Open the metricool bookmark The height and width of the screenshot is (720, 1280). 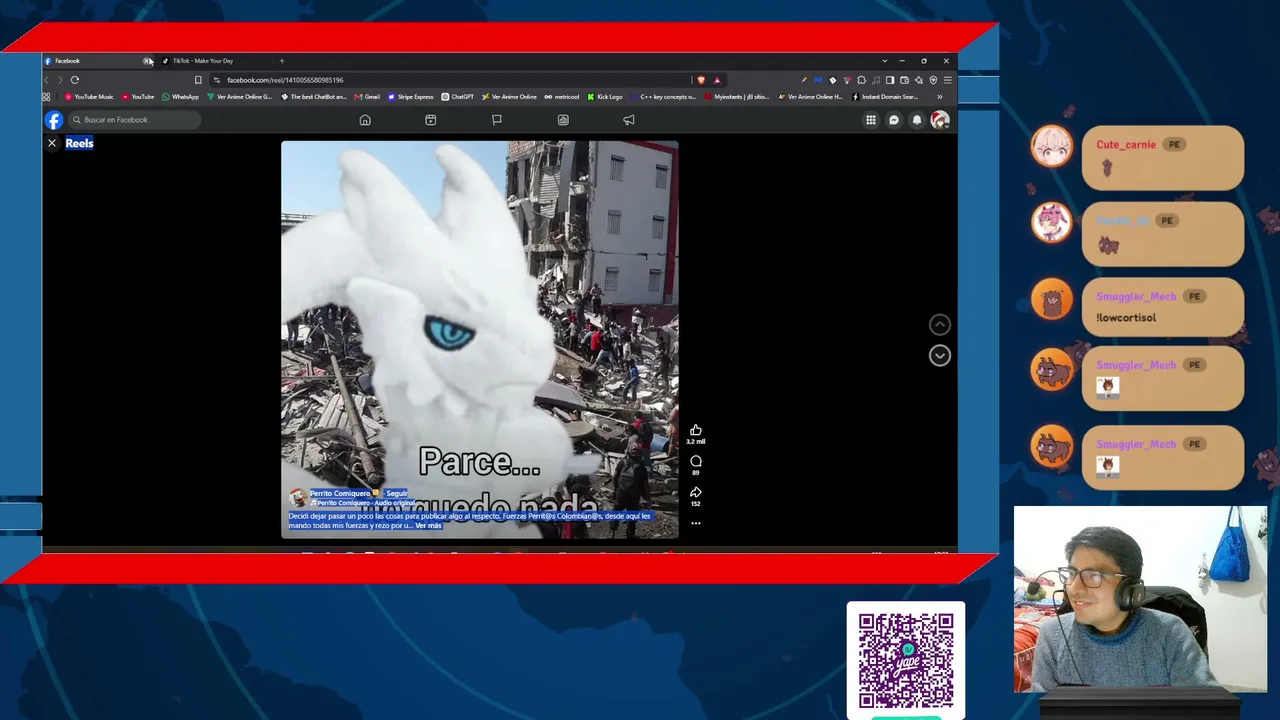point(562,97)
